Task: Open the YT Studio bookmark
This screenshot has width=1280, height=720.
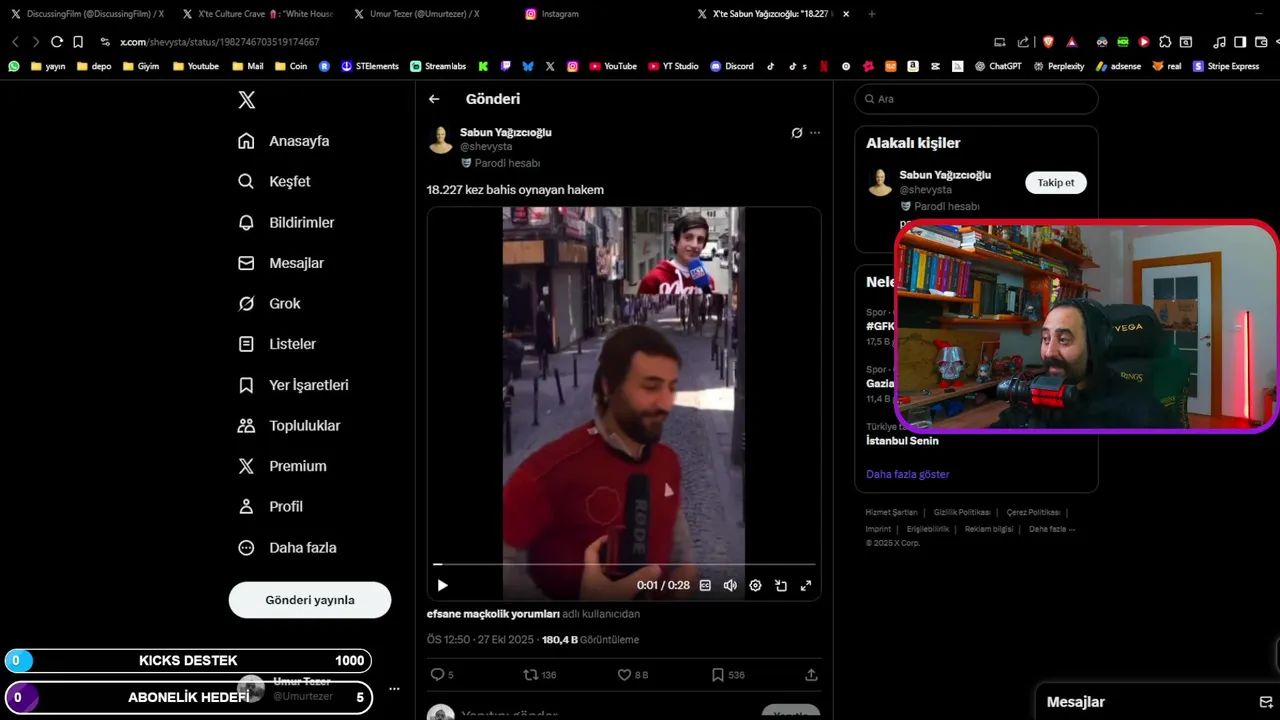Action: pyautogui.click(x=673, y=66)
